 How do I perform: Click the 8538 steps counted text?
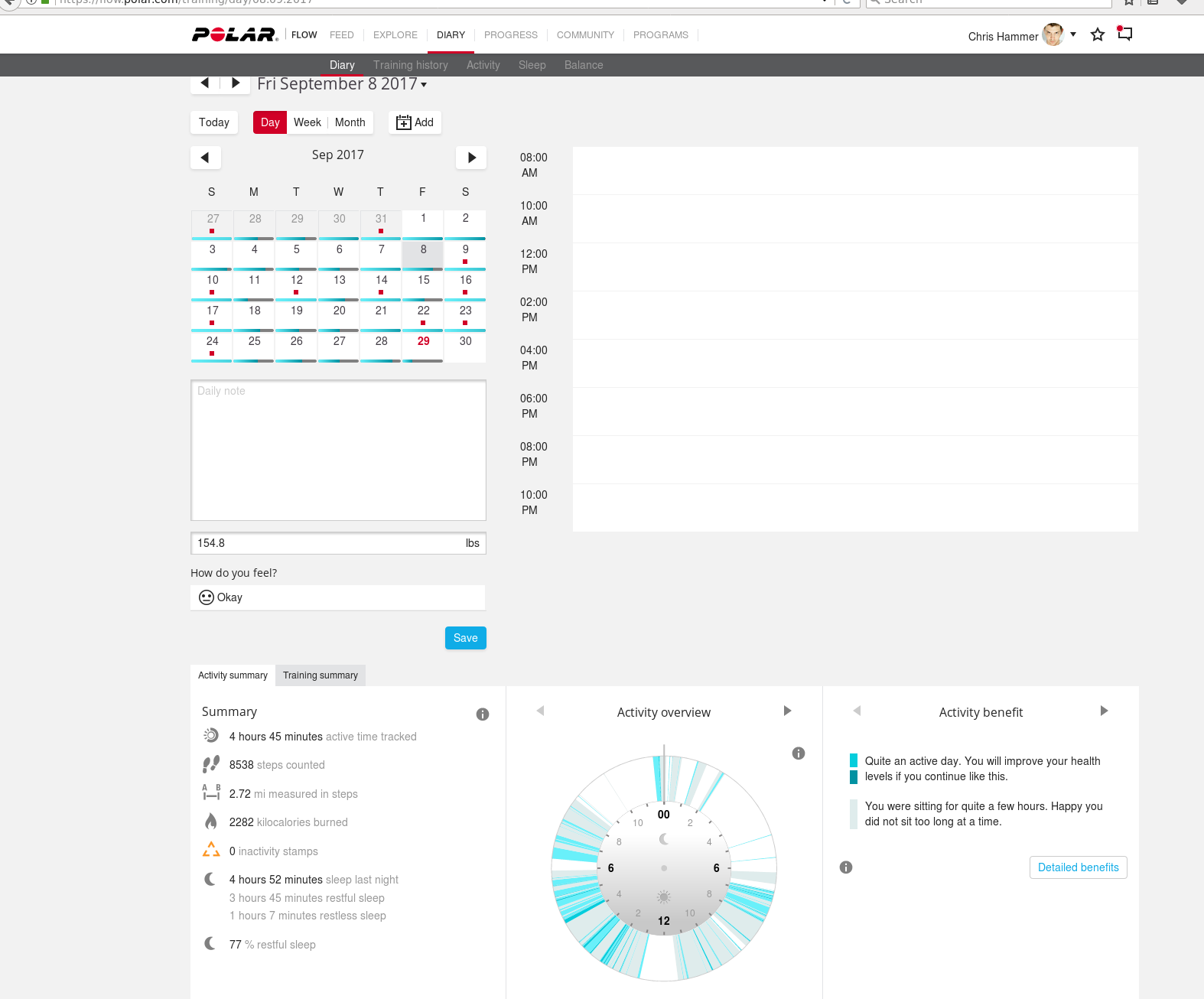277,765
